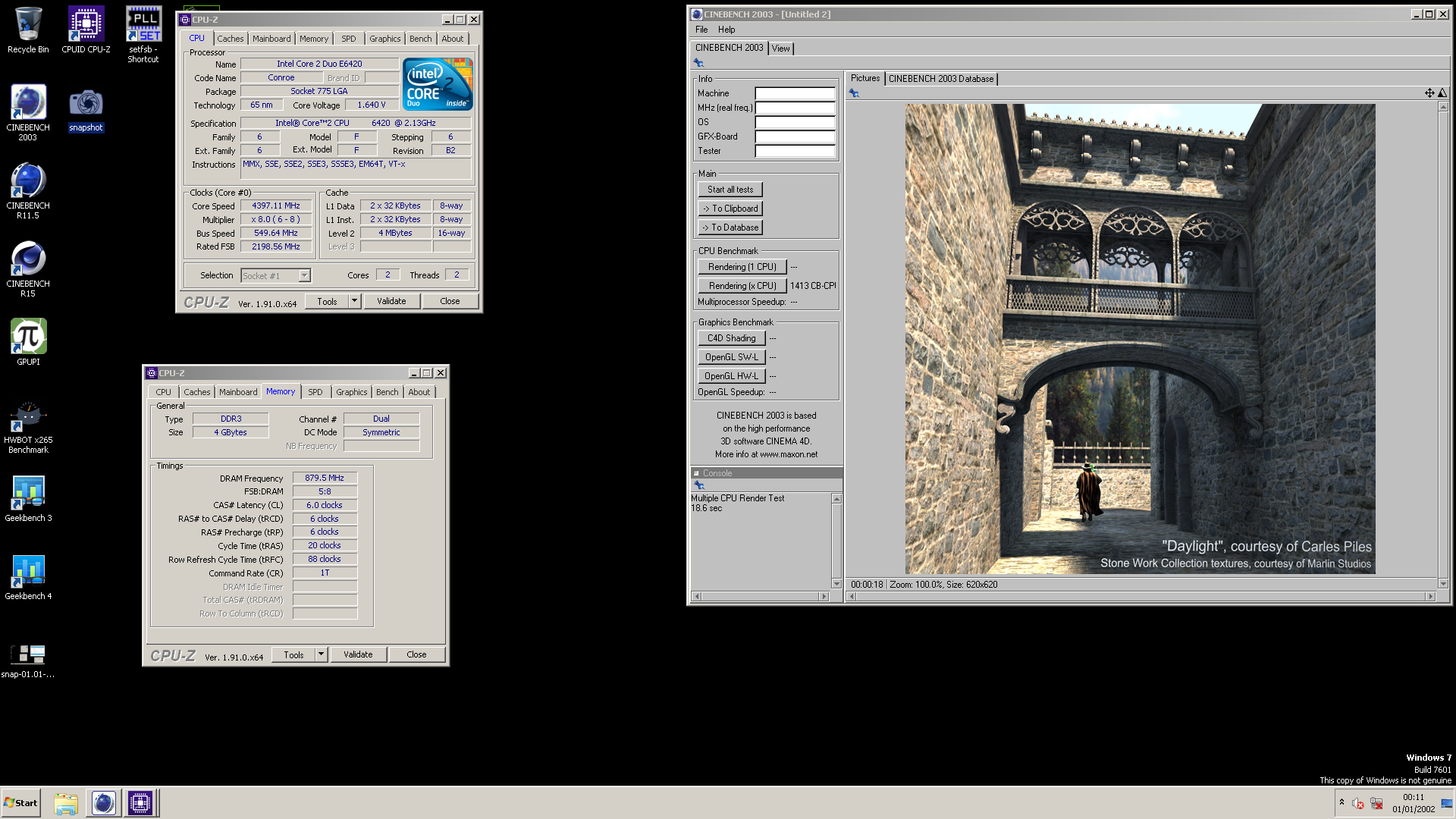Open the Recycle Bin desktop icon

click(x=28, y=30)
